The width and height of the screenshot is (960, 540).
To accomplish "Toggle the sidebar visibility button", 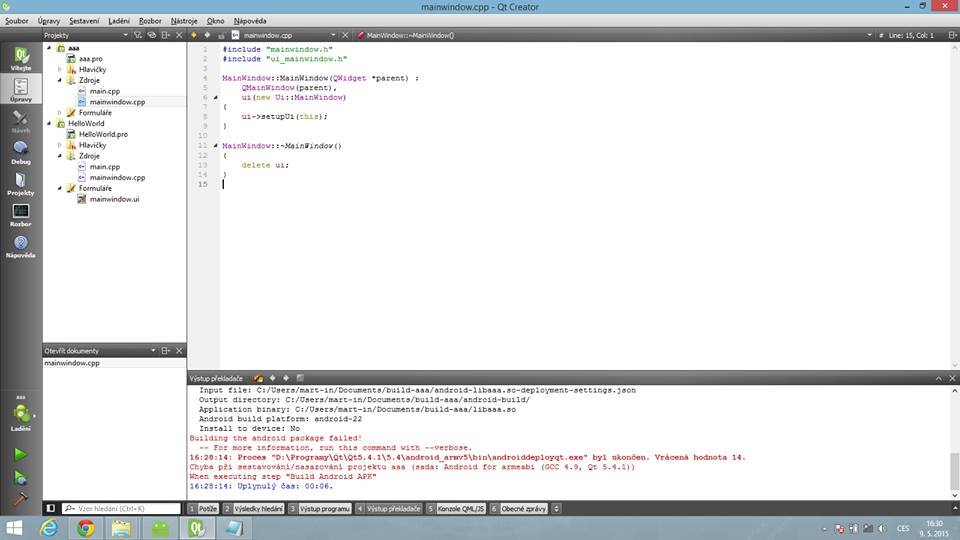I will tap(51, 509).
